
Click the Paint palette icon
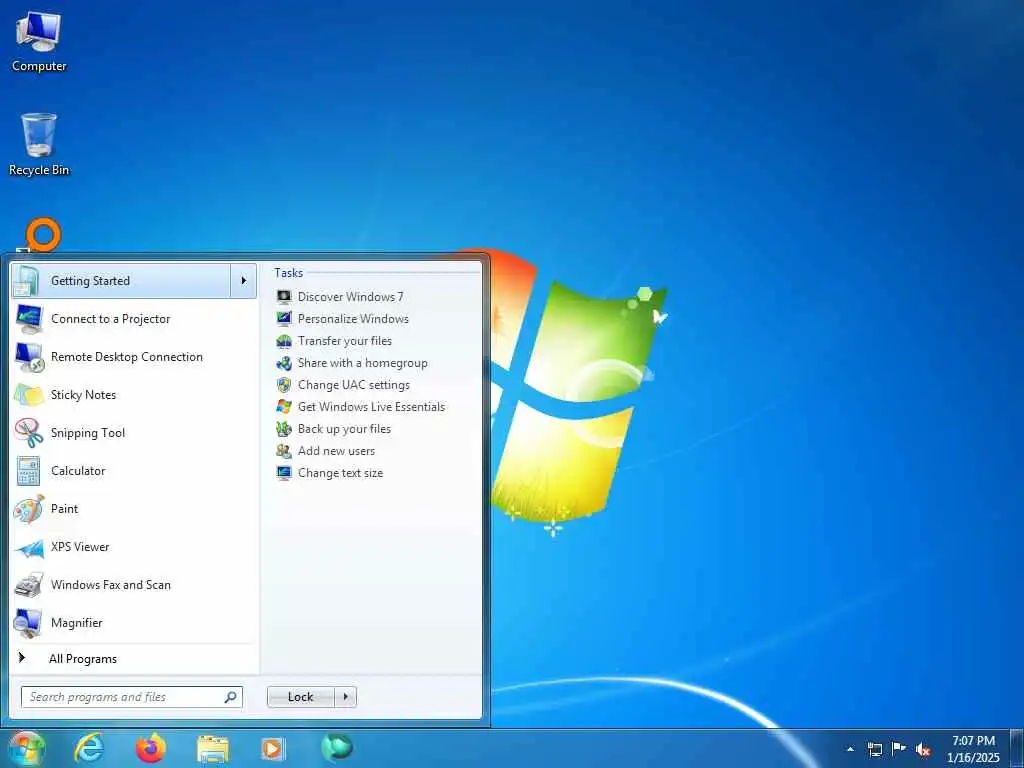(x=29, y=509)
